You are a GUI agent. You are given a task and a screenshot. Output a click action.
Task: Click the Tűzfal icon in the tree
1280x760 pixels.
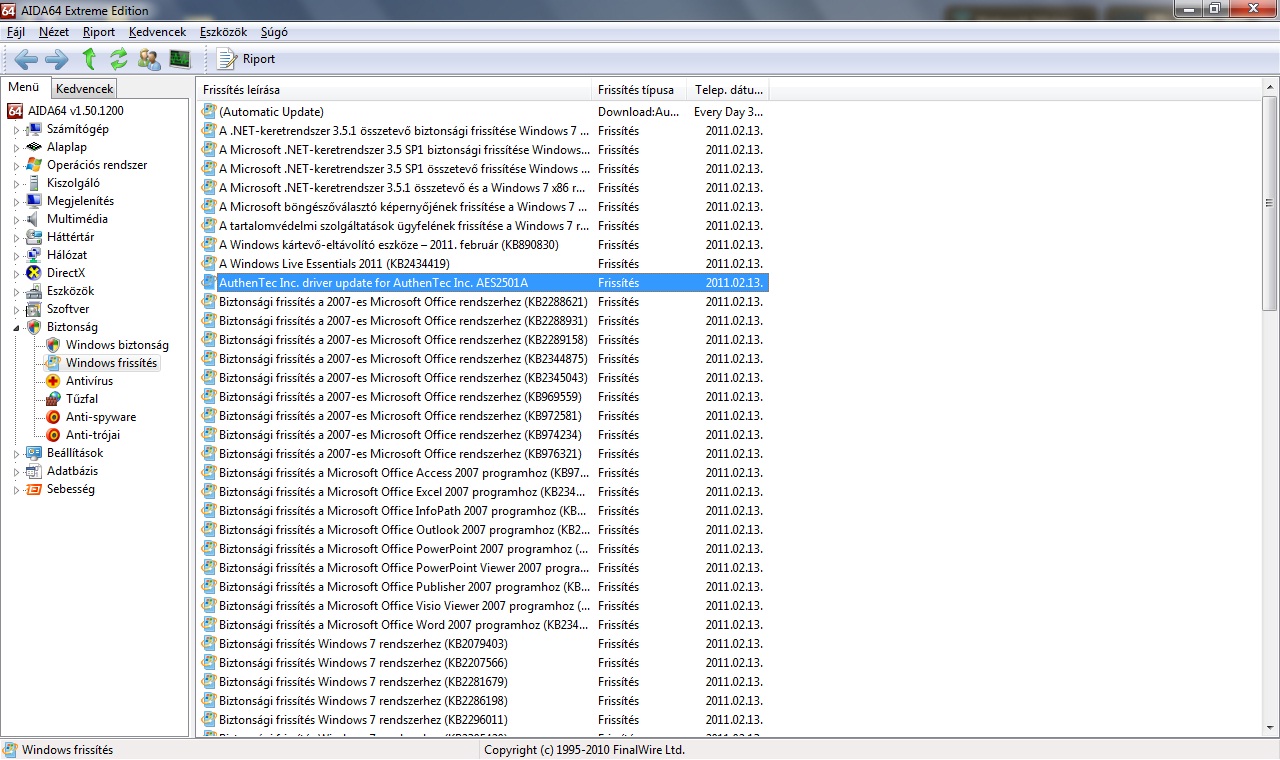tap(53, 399)
